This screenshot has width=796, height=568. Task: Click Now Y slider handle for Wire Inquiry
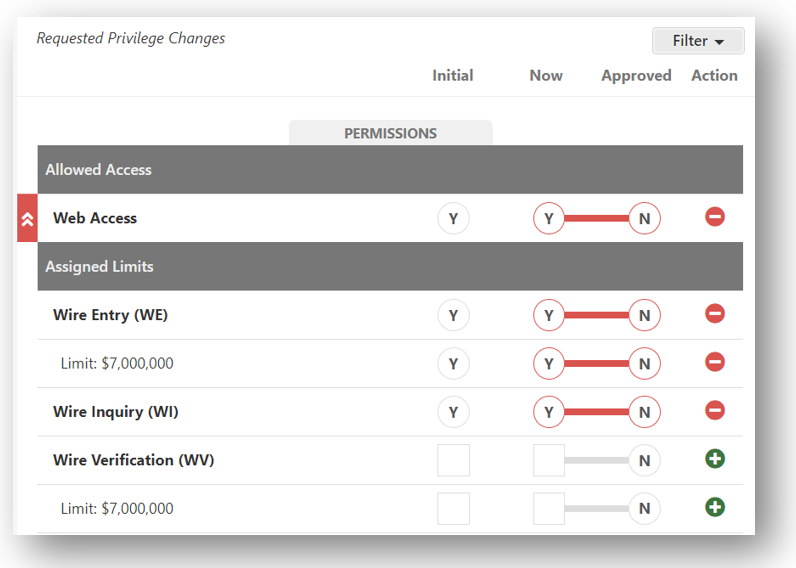pyautogui.click(x=549, y=412)
